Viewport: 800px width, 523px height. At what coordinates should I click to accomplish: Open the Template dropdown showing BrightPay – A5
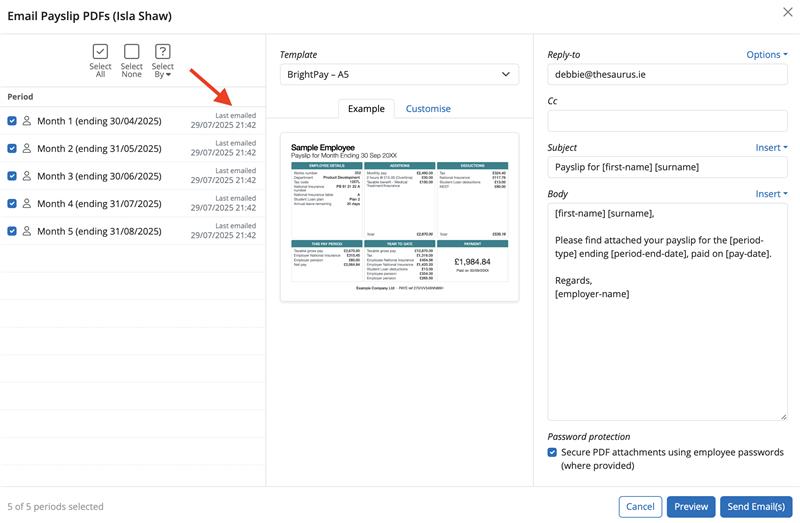pyautogui.click(x=399, y=75)
